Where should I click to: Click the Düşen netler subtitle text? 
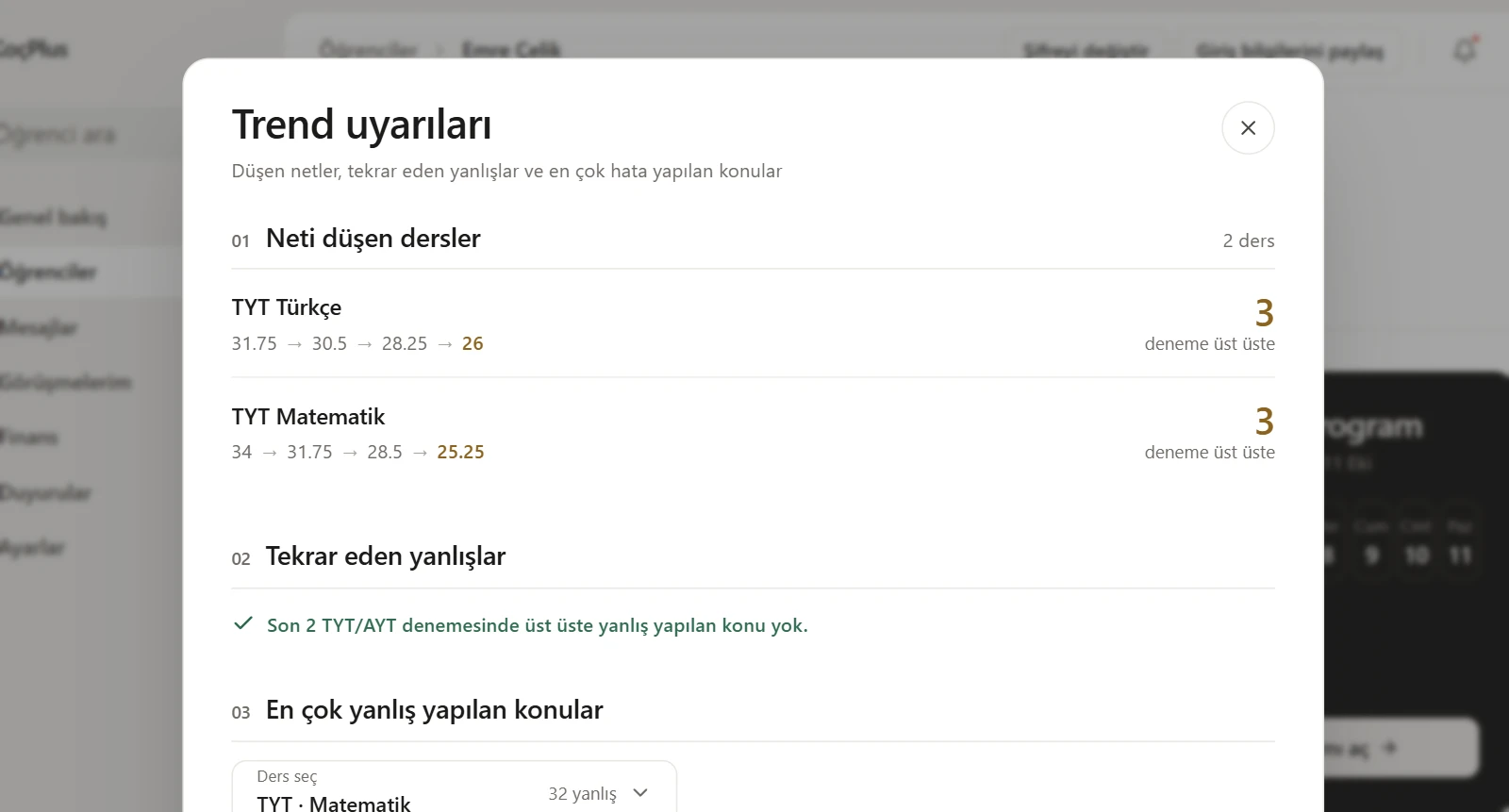click(506, 171)
